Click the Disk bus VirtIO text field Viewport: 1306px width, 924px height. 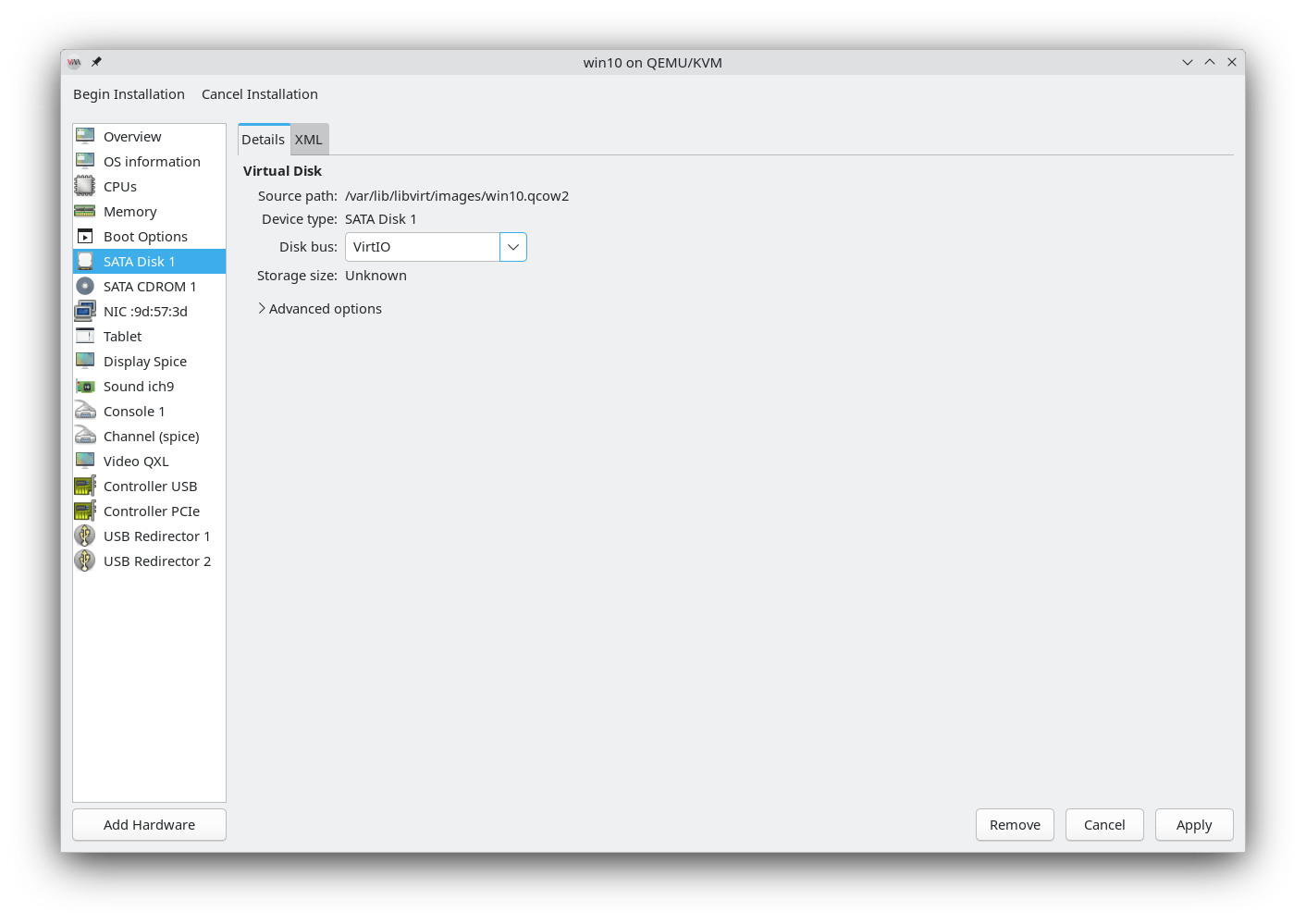point(423,247)
